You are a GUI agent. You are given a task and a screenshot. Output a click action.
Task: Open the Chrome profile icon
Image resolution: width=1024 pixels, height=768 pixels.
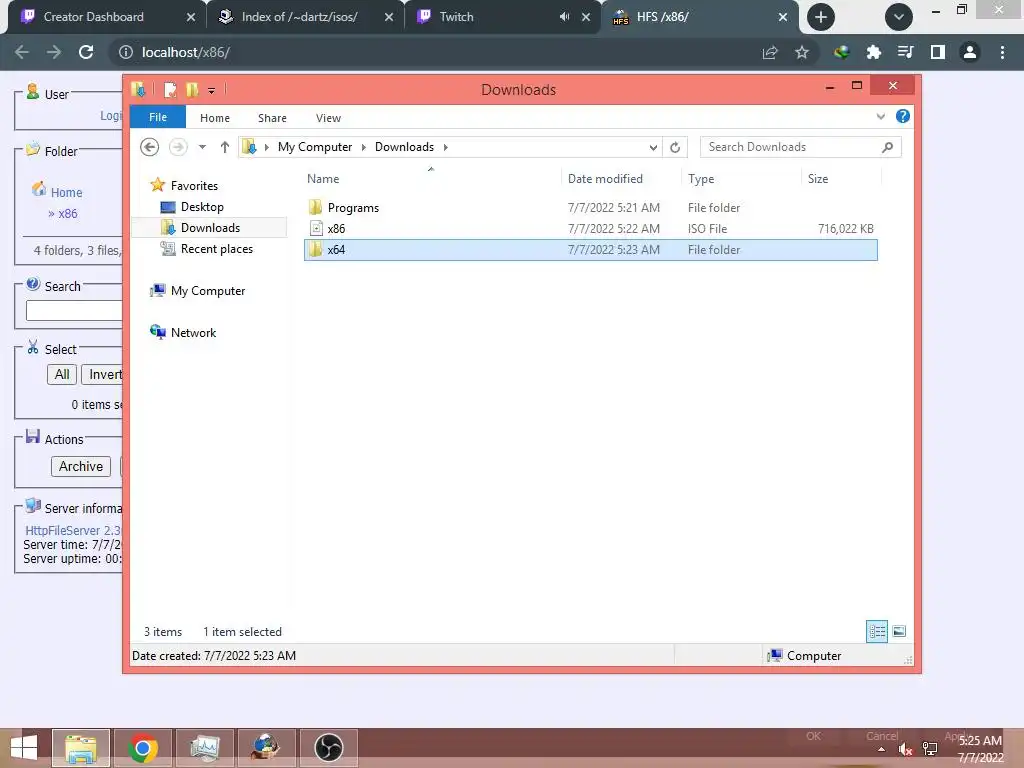970,52
